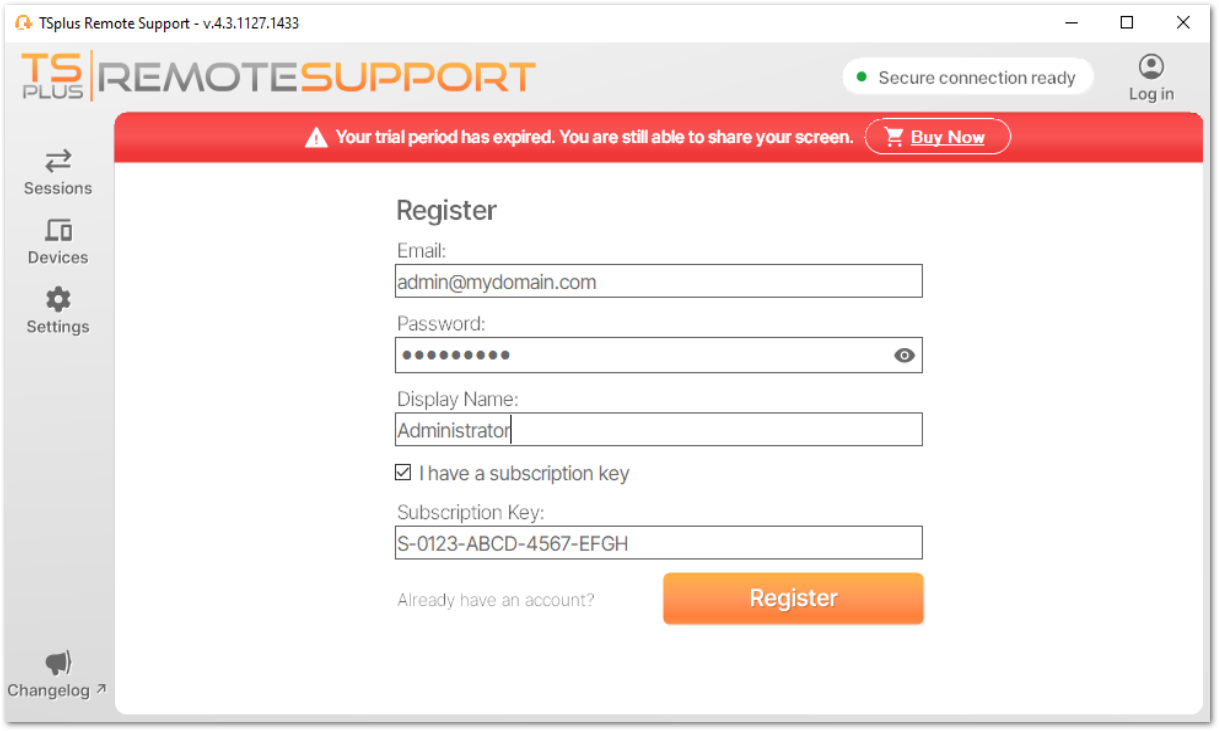Click the warning triangle in the red banner

tap(318, 136)
